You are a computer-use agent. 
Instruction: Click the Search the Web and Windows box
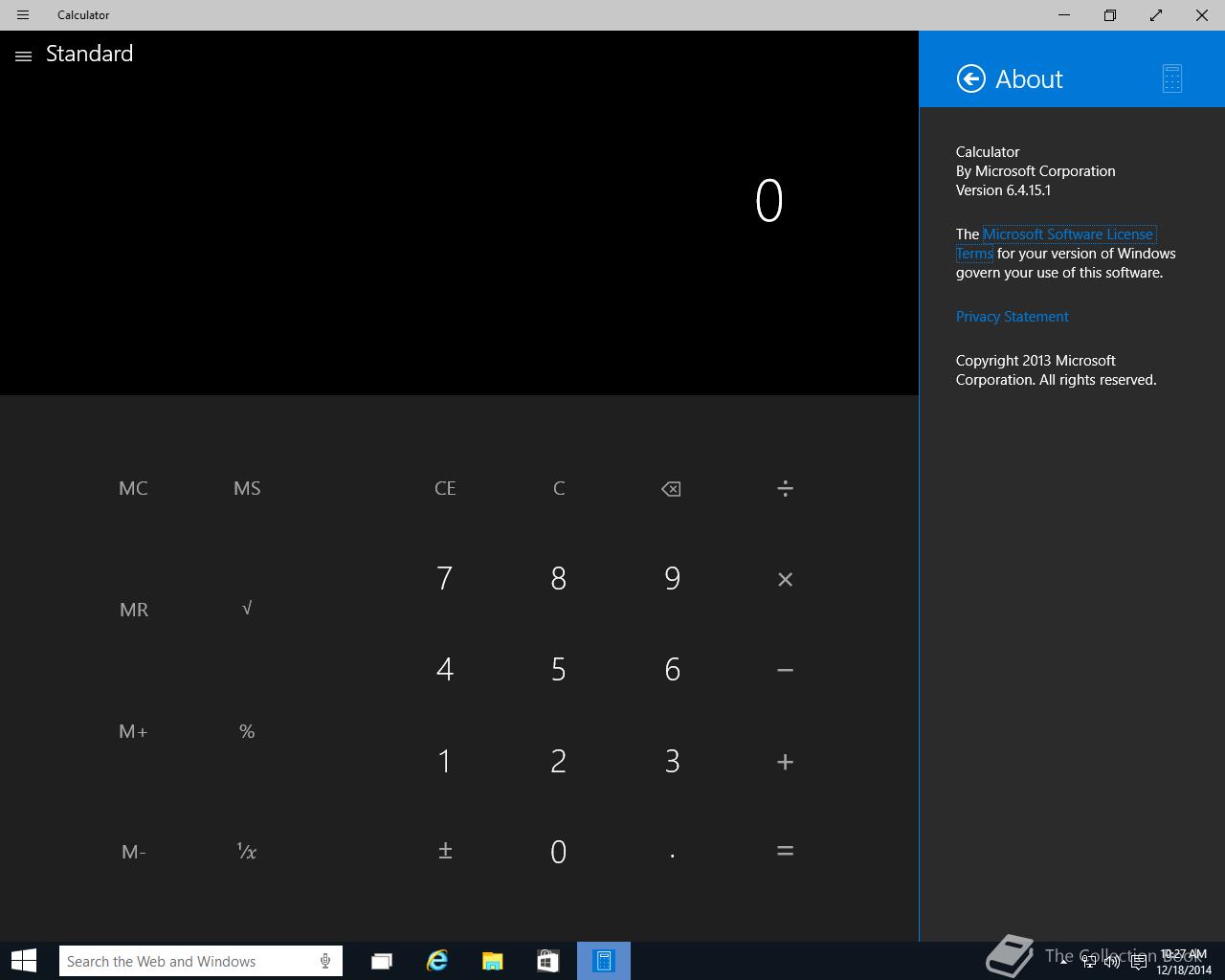coord(200,961)
